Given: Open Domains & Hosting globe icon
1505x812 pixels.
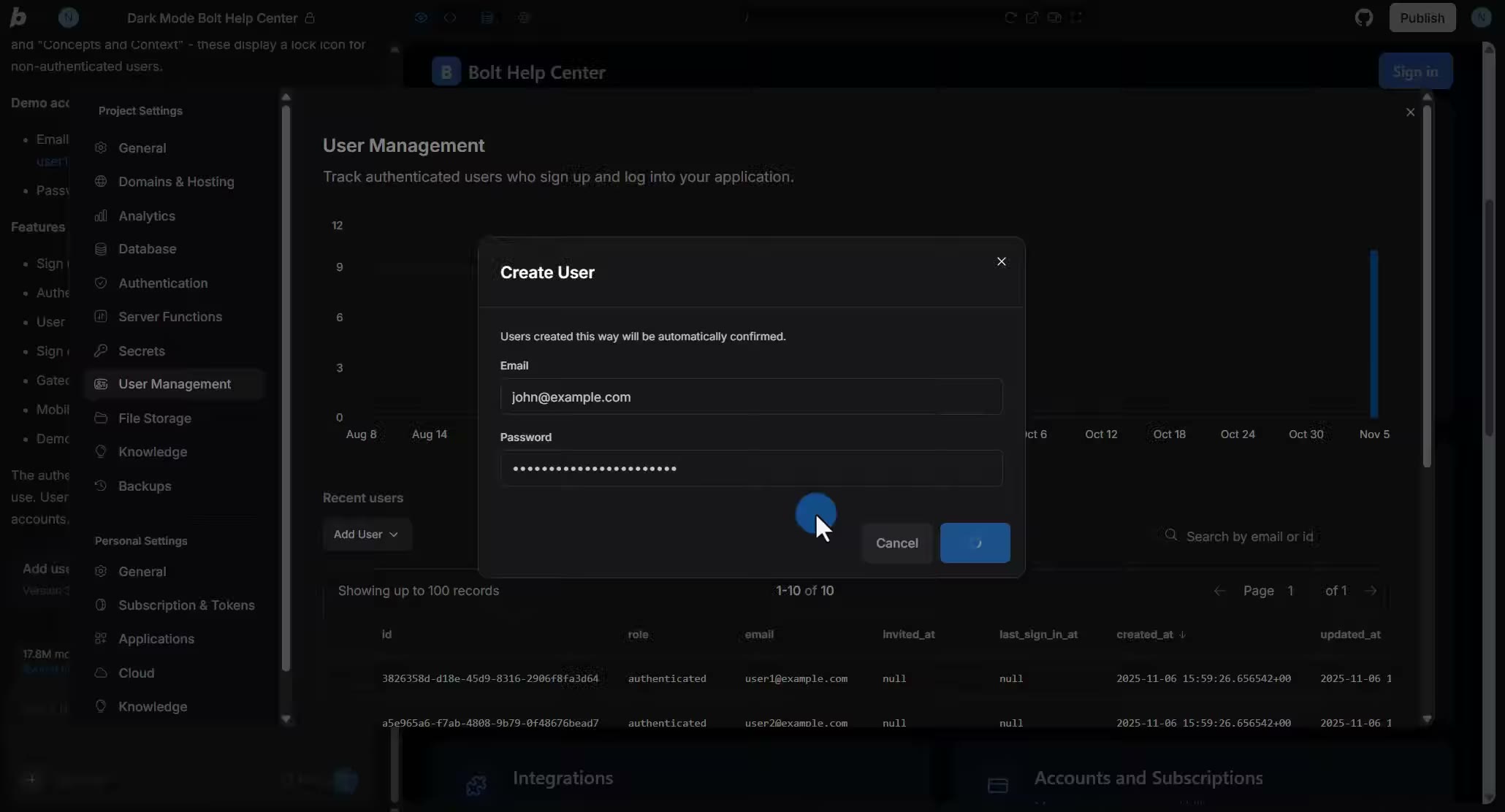Looking at the screenshot, I should point(101,181).
